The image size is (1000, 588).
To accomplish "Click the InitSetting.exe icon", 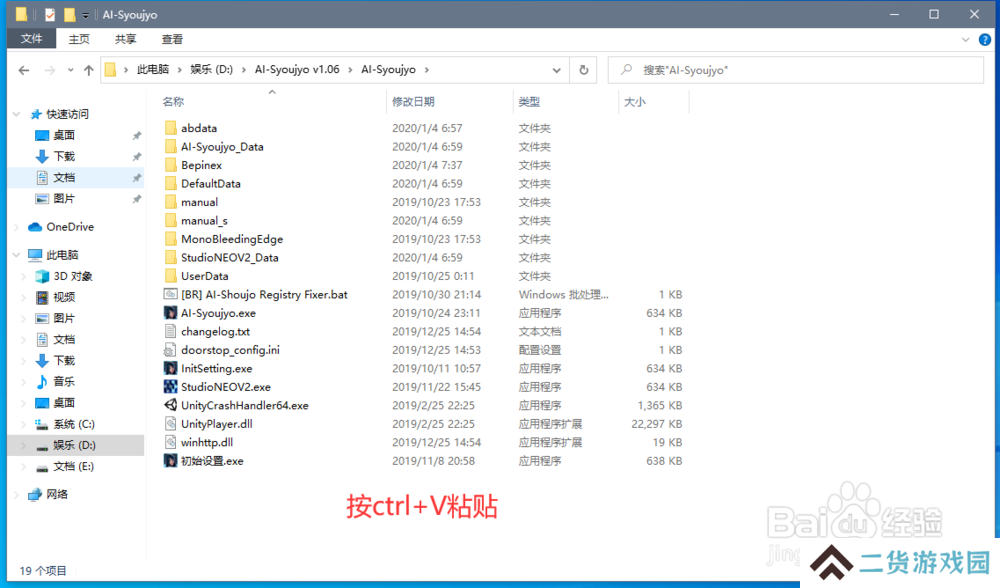I will [170, 369].
